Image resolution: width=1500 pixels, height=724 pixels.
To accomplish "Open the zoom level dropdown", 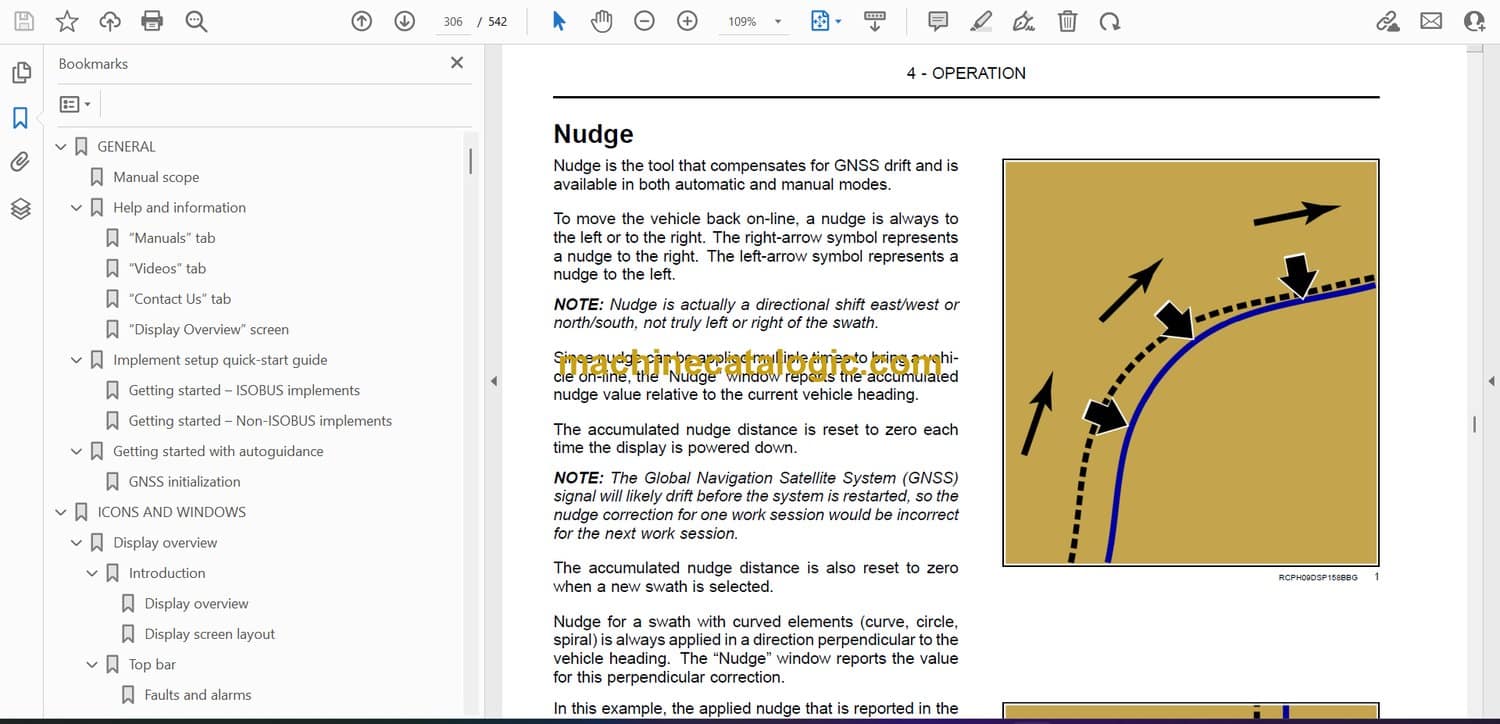I will (777, 22).
